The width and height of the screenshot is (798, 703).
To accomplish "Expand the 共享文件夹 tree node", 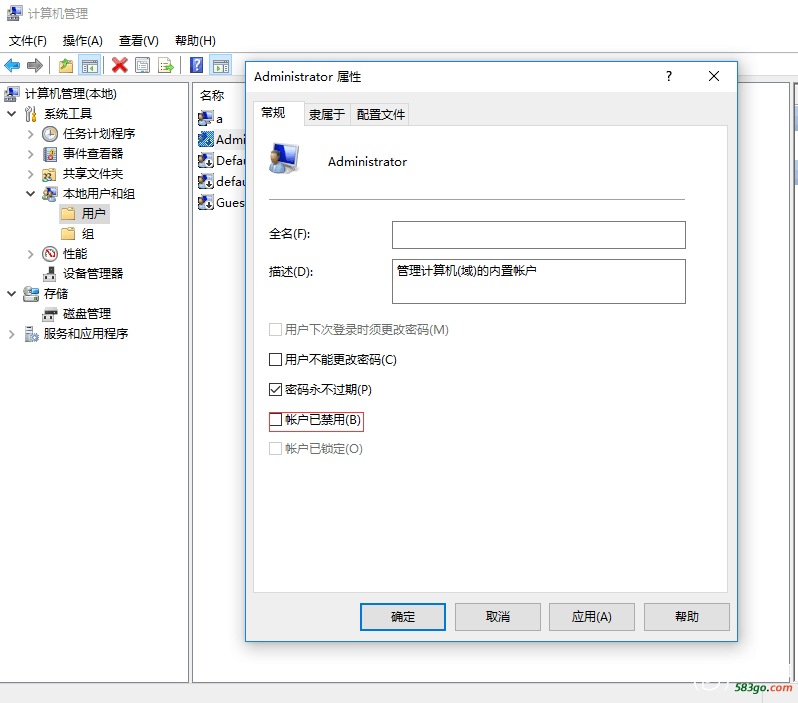I will pos(31,174).
